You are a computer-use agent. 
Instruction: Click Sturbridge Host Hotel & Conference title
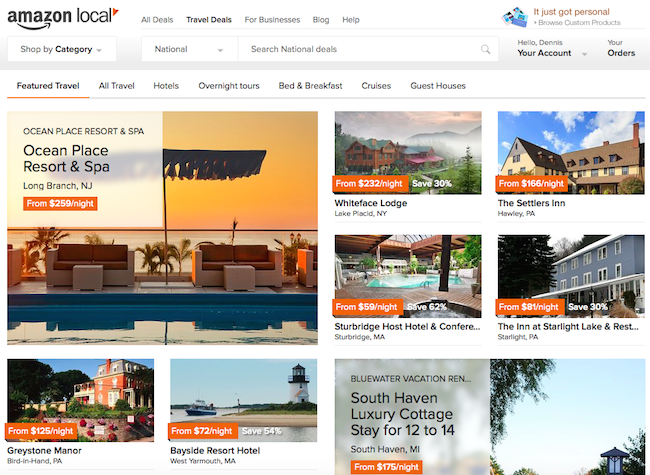click(407, 327)
